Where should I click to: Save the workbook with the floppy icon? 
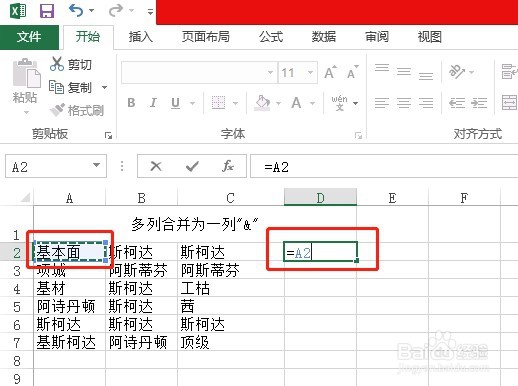coord(47,11)
